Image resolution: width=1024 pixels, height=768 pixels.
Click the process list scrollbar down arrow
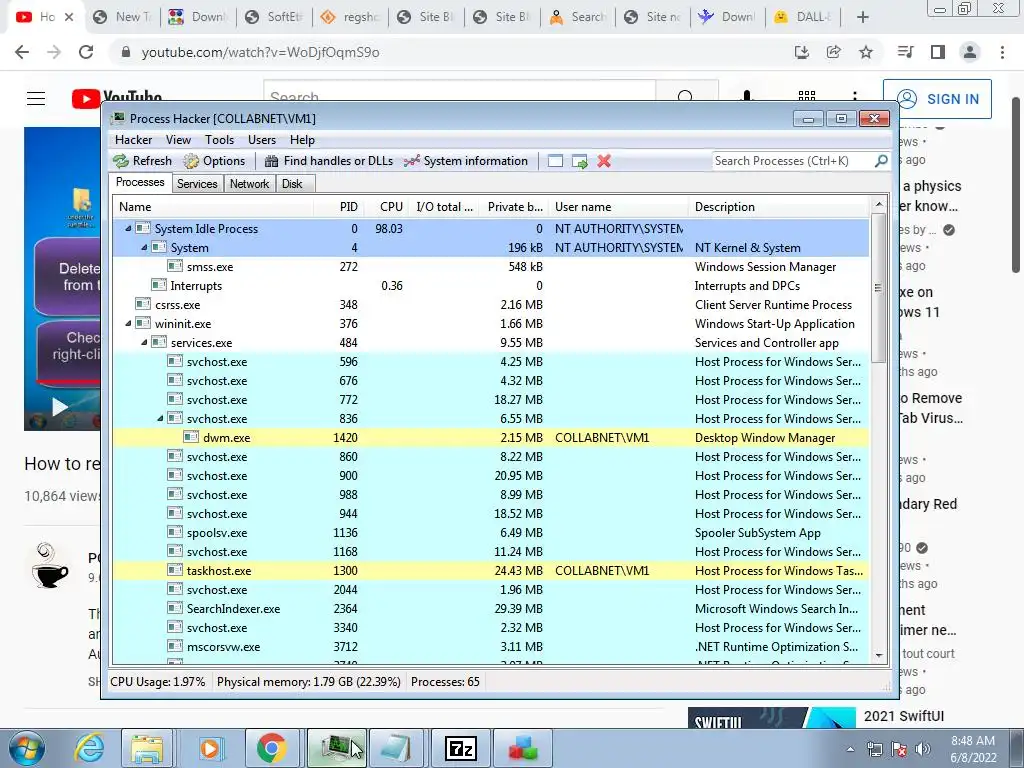coord(878,655)
